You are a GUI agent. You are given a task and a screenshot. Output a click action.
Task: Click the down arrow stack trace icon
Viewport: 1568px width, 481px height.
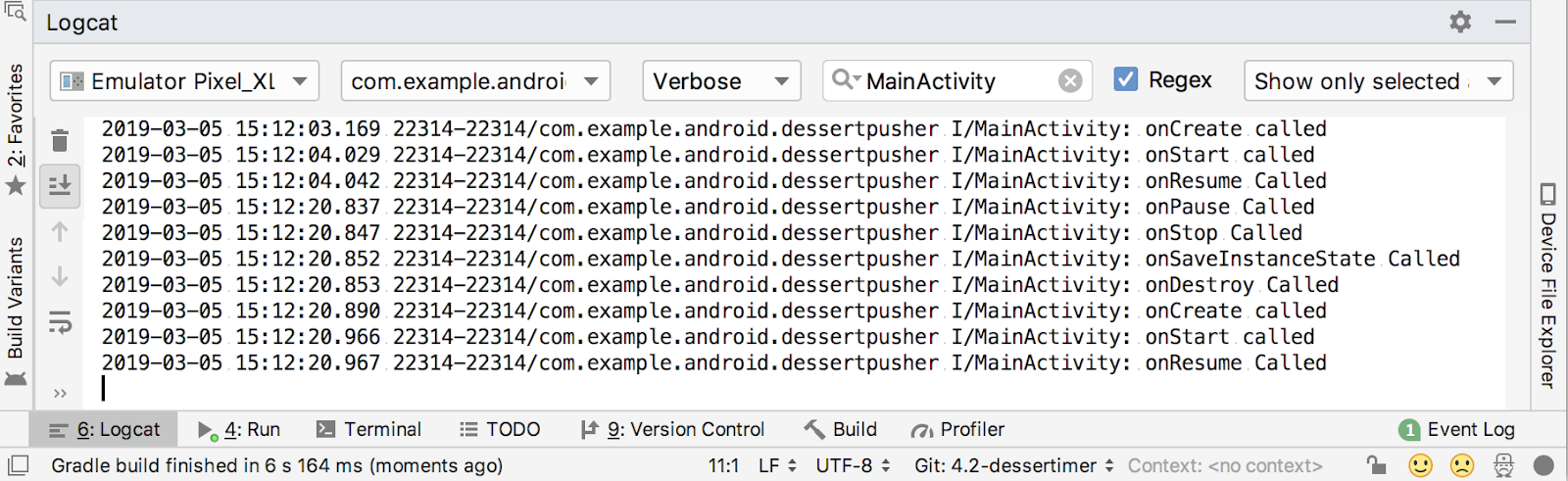[60, 277]
